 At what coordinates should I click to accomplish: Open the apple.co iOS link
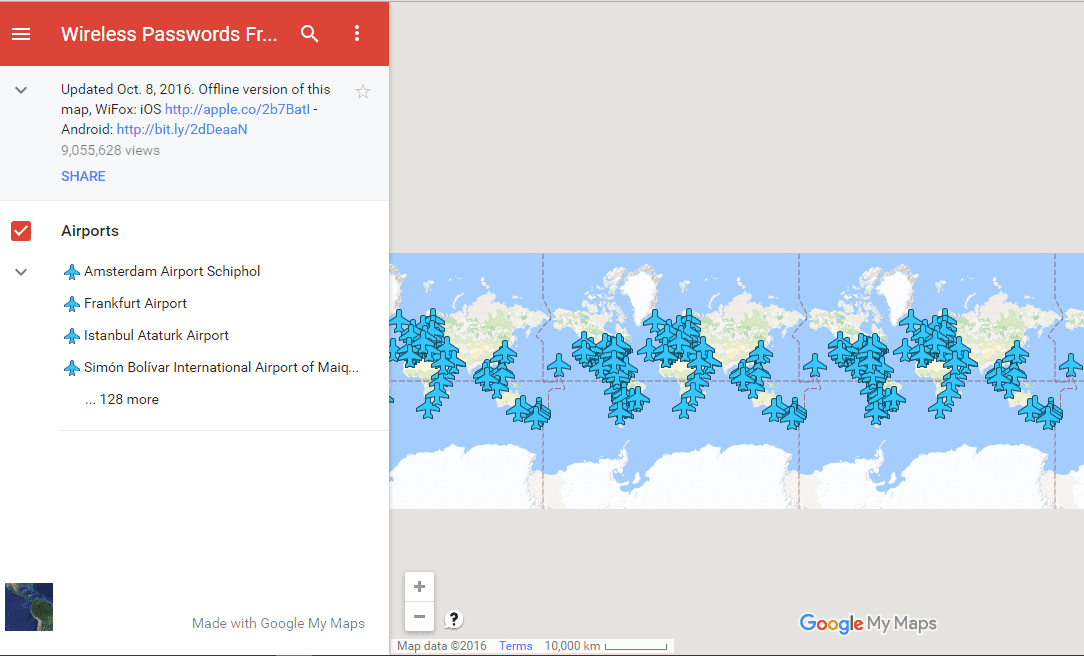coord(237,109)
